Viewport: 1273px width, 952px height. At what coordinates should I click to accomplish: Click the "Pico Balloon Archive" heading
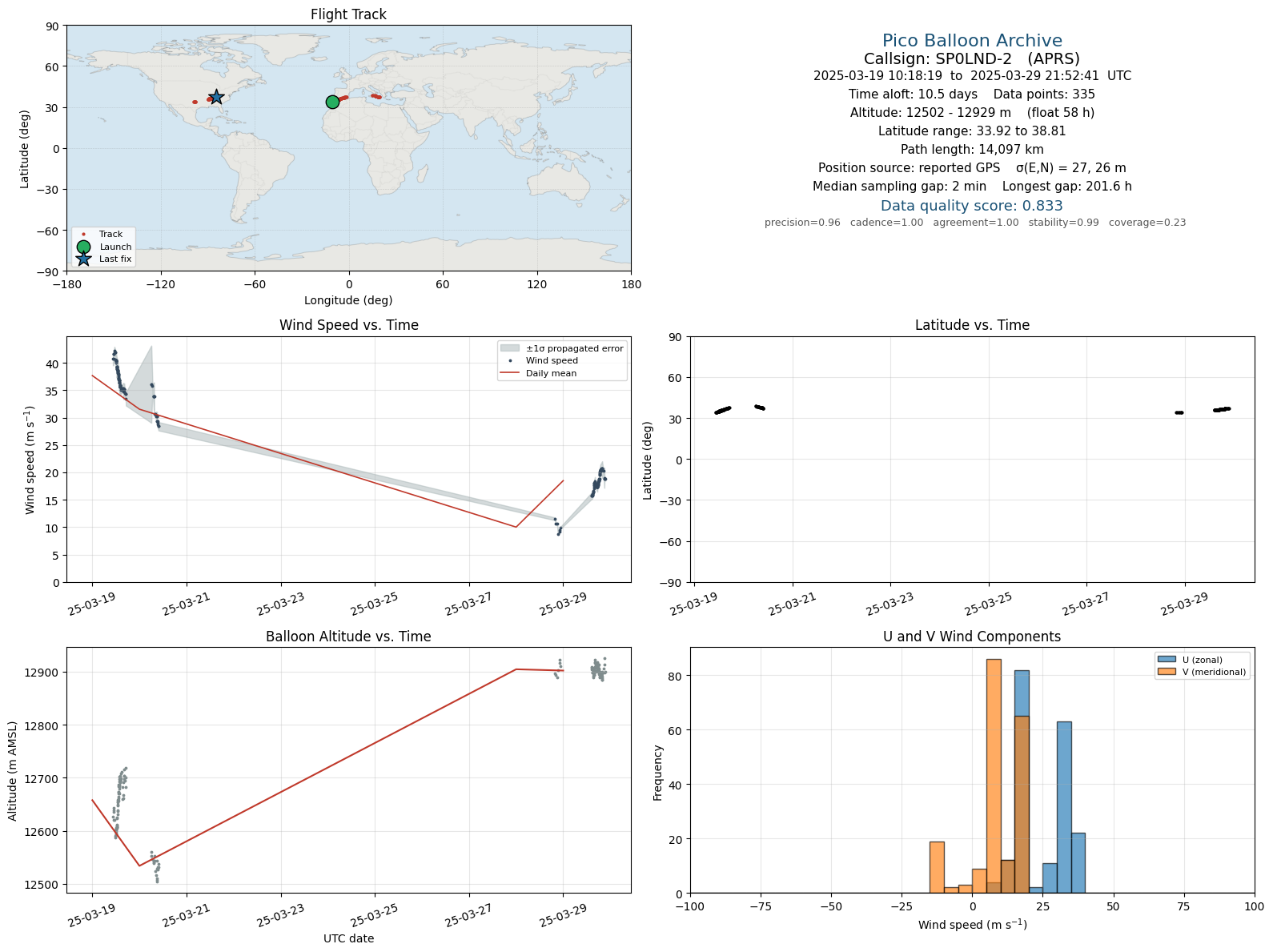[x=972, y=41]
